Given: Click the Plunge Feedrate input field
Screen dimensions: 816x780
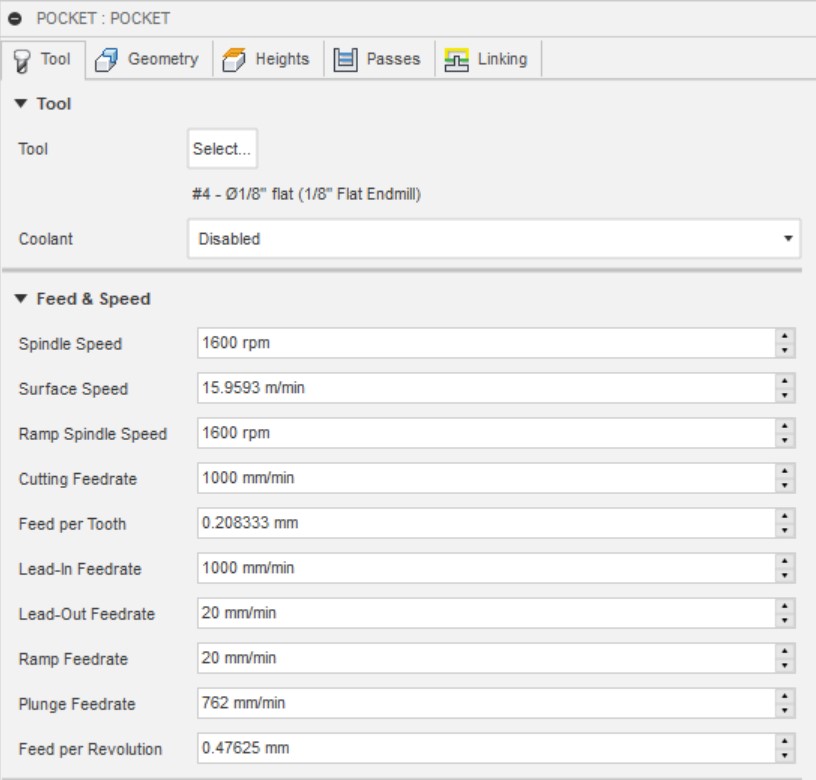Looking at the screenshot, I should [x=486, y=703].
